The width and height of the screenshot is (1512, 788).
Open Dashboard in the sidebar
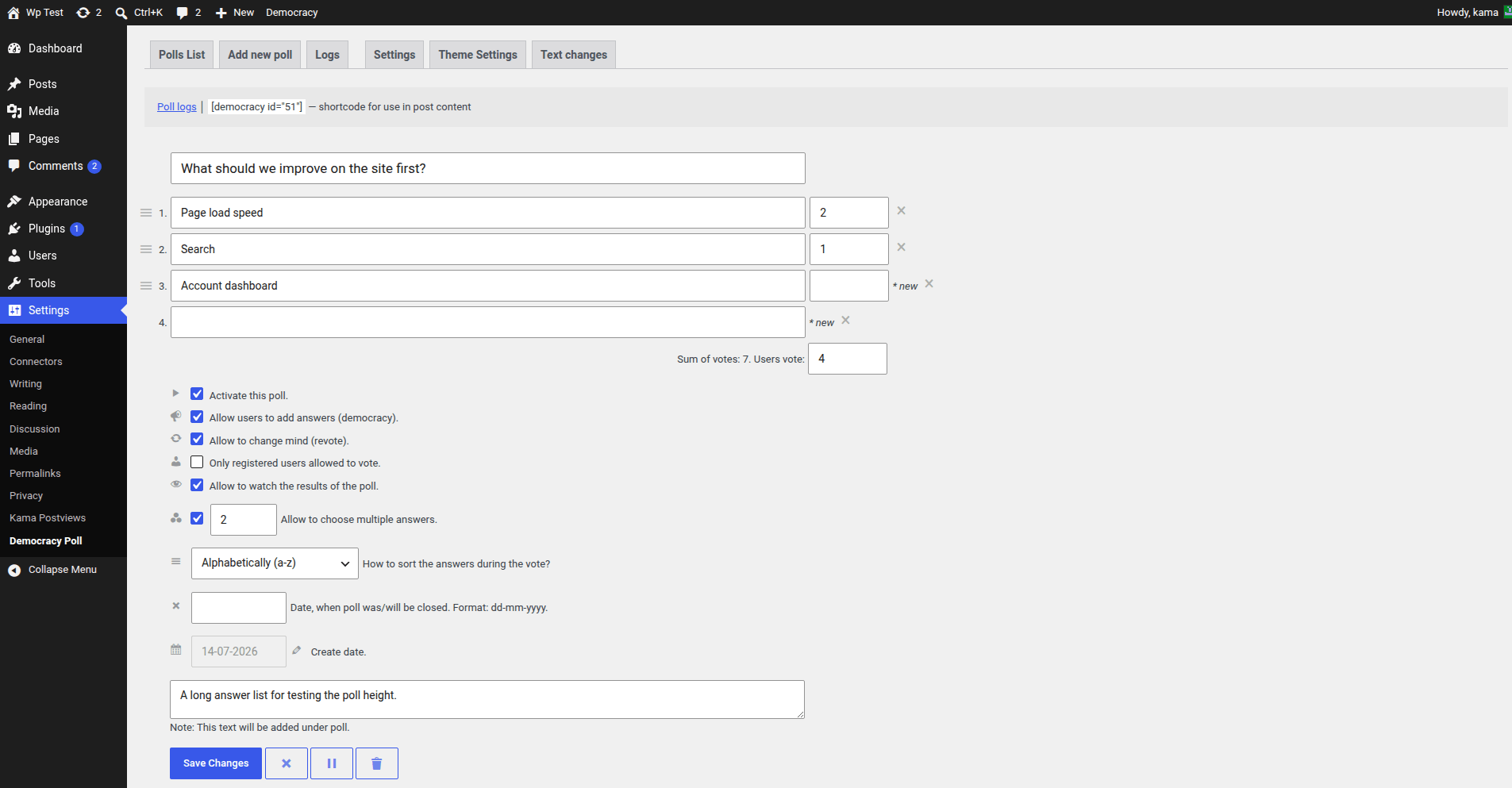point(63,48)
